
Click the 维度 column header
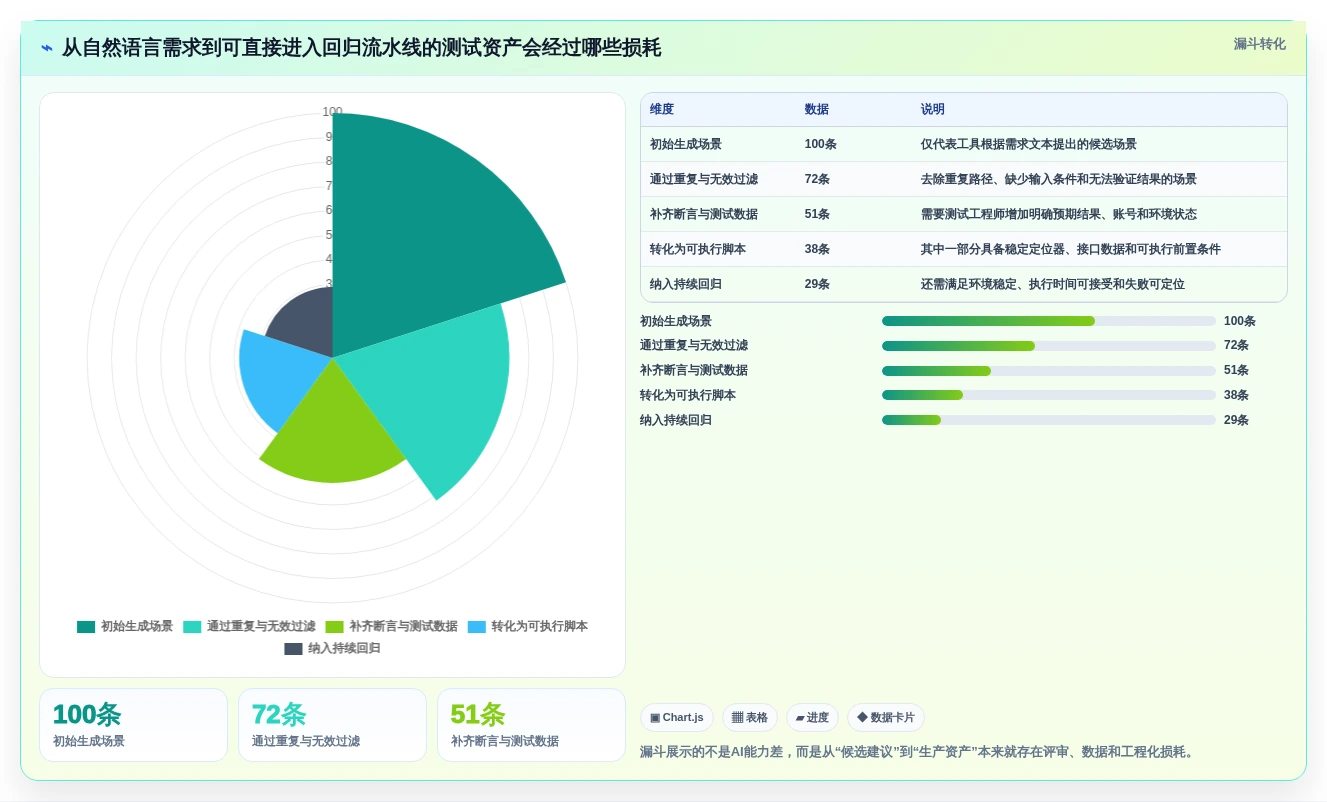[x=662, y=110]
